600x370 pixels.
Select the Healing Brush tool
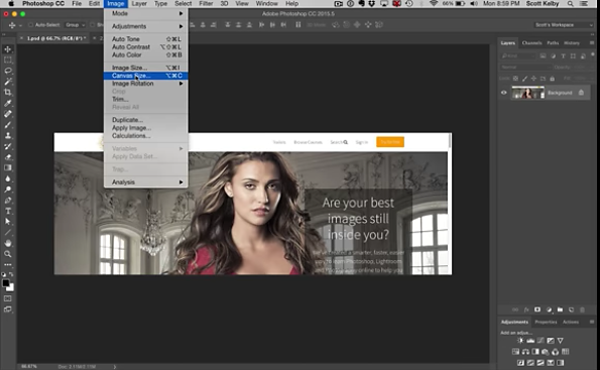[x=8, y=114]
